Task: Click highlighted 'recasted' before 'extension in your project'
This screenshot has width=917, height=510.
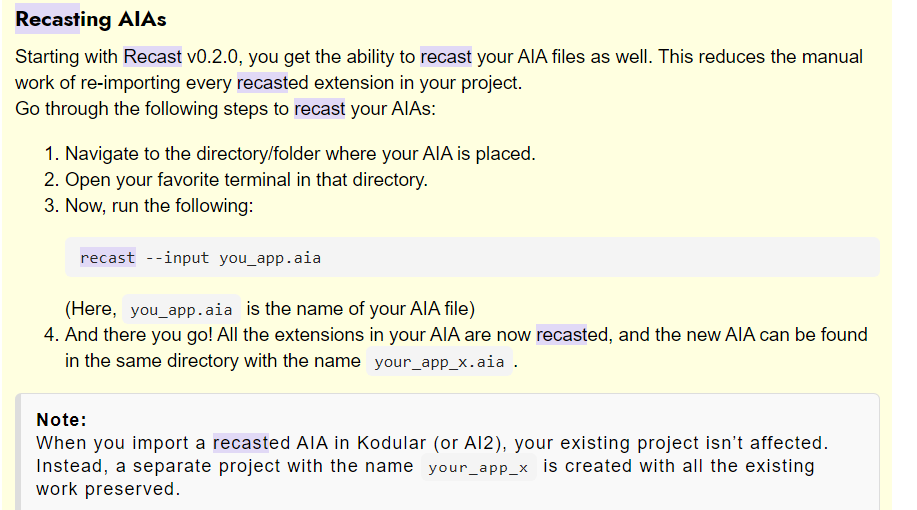Action: 263,82
